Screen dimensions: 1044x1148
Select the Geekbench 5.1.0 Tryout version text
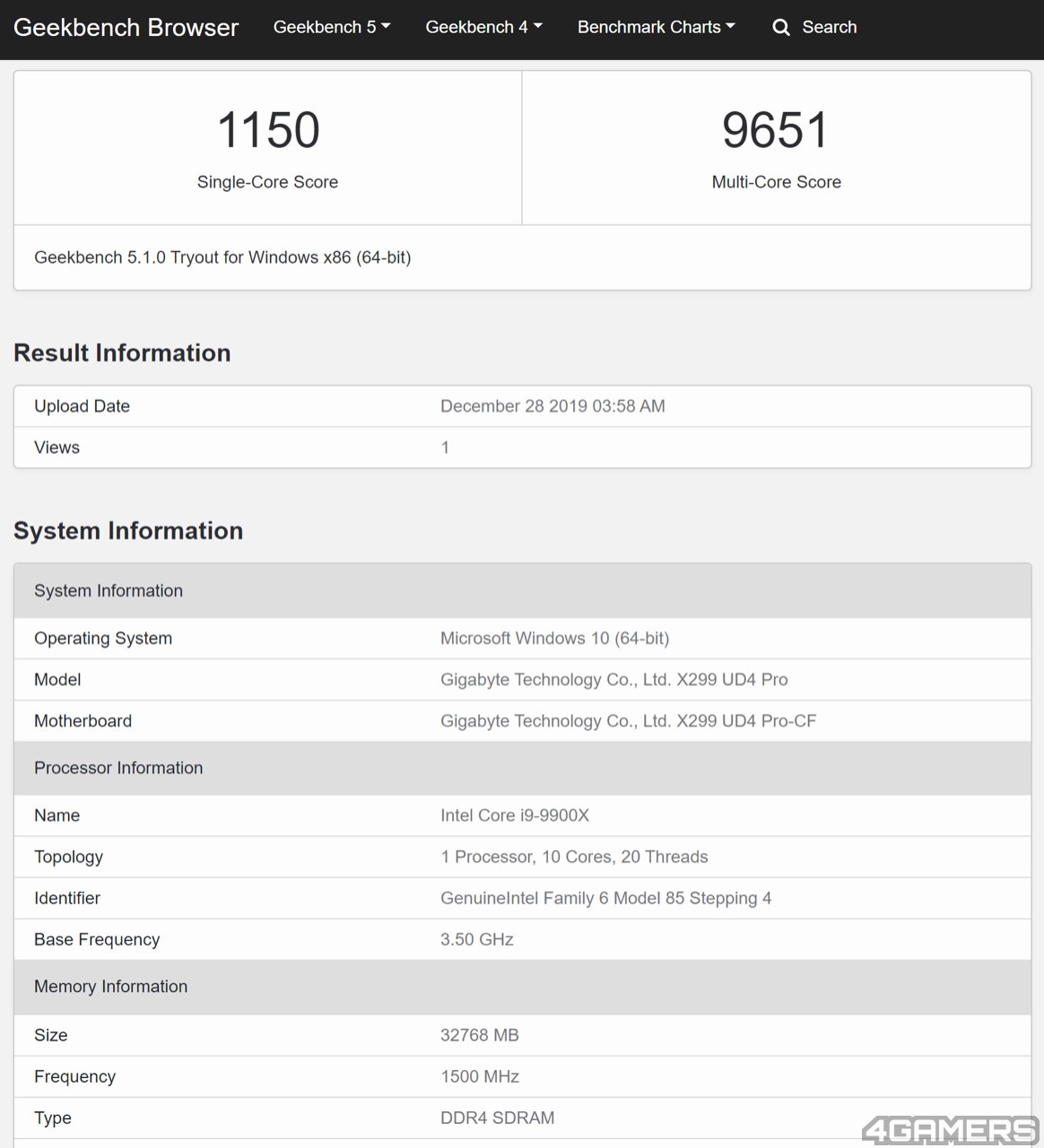tap(222, 257)
